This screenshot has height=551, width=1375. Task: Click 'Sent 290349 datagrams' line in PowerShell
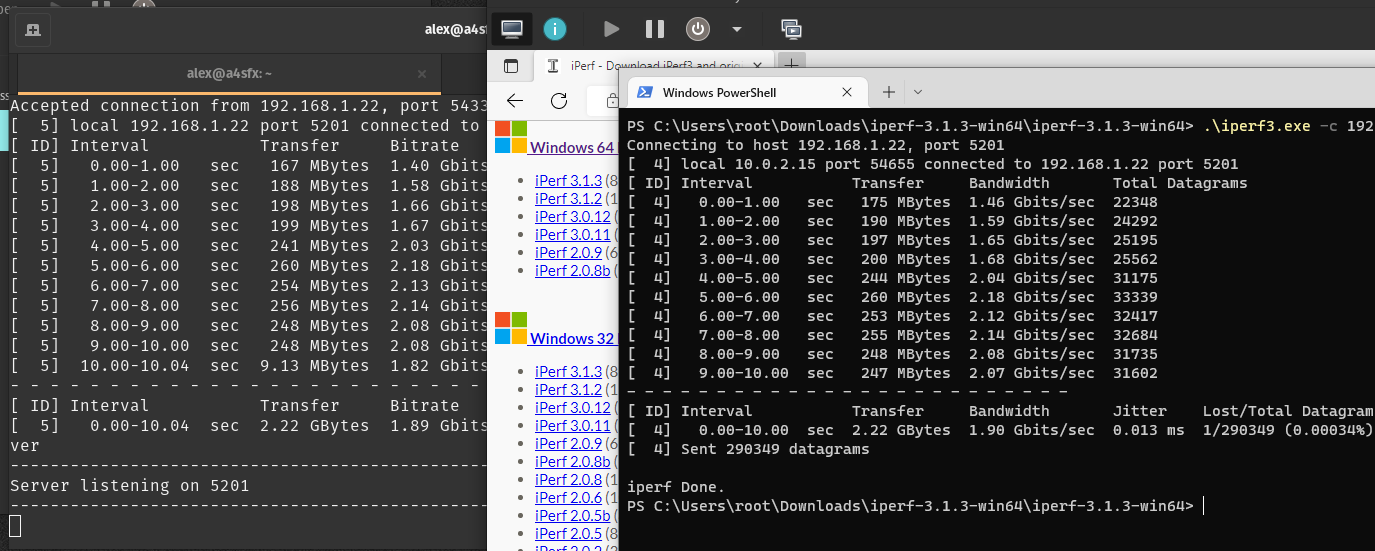[748, 449]
